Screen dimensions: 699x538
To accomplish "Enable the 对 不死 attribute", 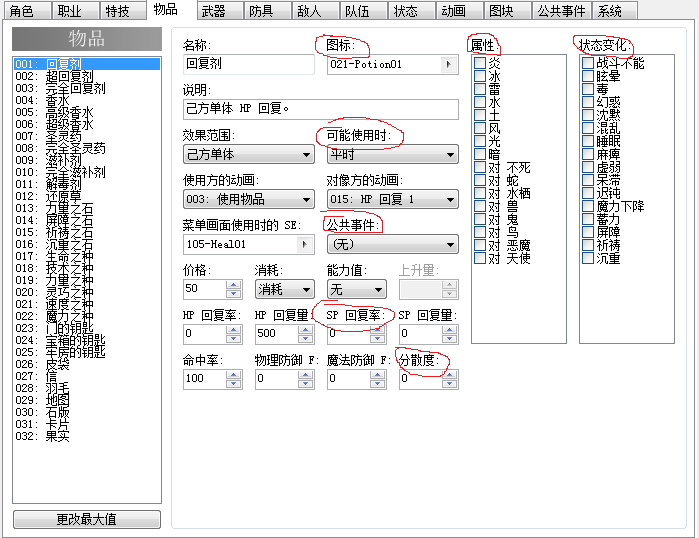I will coord(480,167).
